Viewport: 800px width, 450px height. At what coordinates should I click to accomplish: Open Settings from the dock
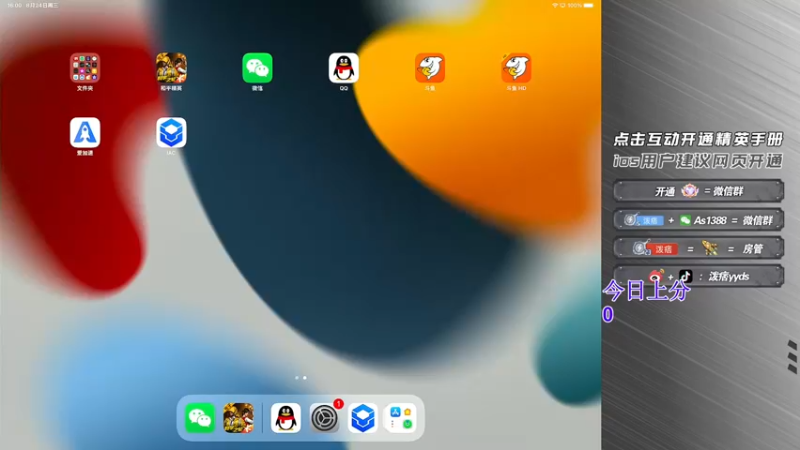point(324,418)
